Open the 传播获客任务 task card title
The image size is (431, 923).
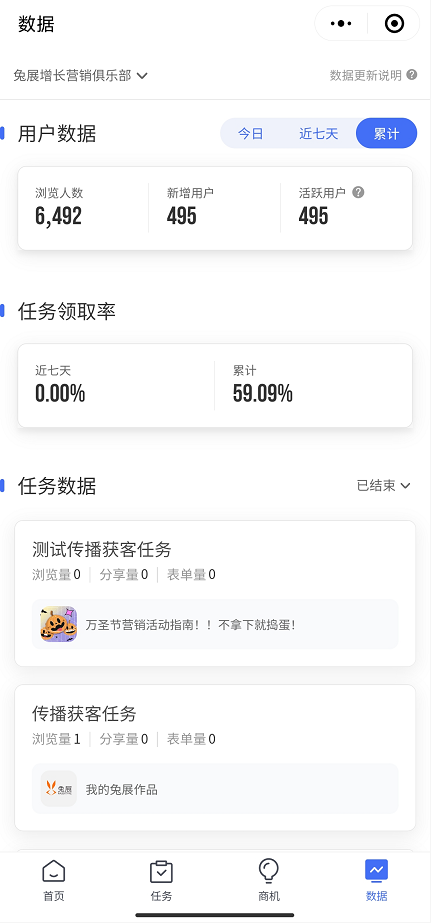tap(84, 714)
